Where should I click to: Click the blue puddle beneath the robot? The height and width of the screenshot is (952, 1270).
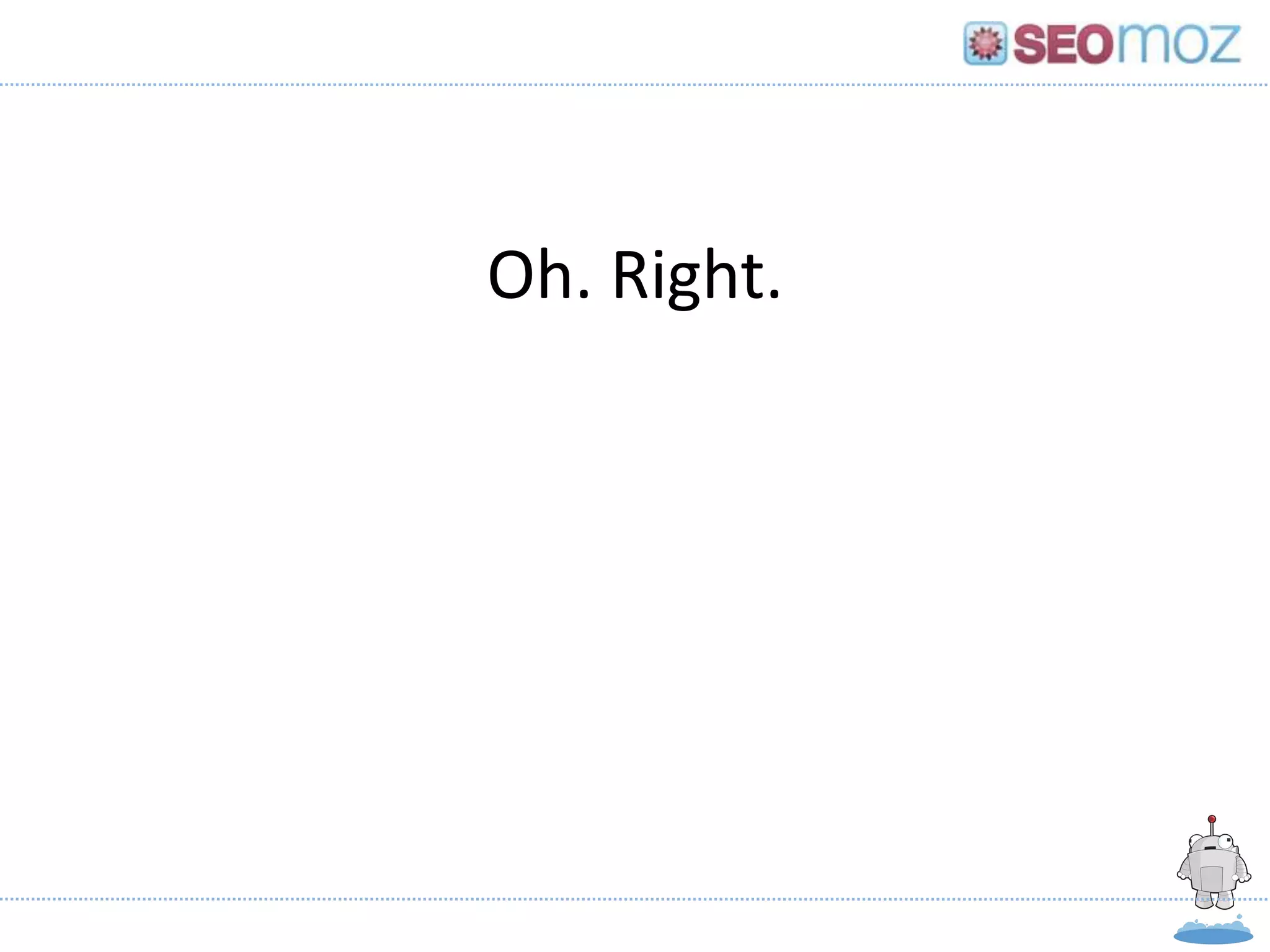[x=1213, y=934]
